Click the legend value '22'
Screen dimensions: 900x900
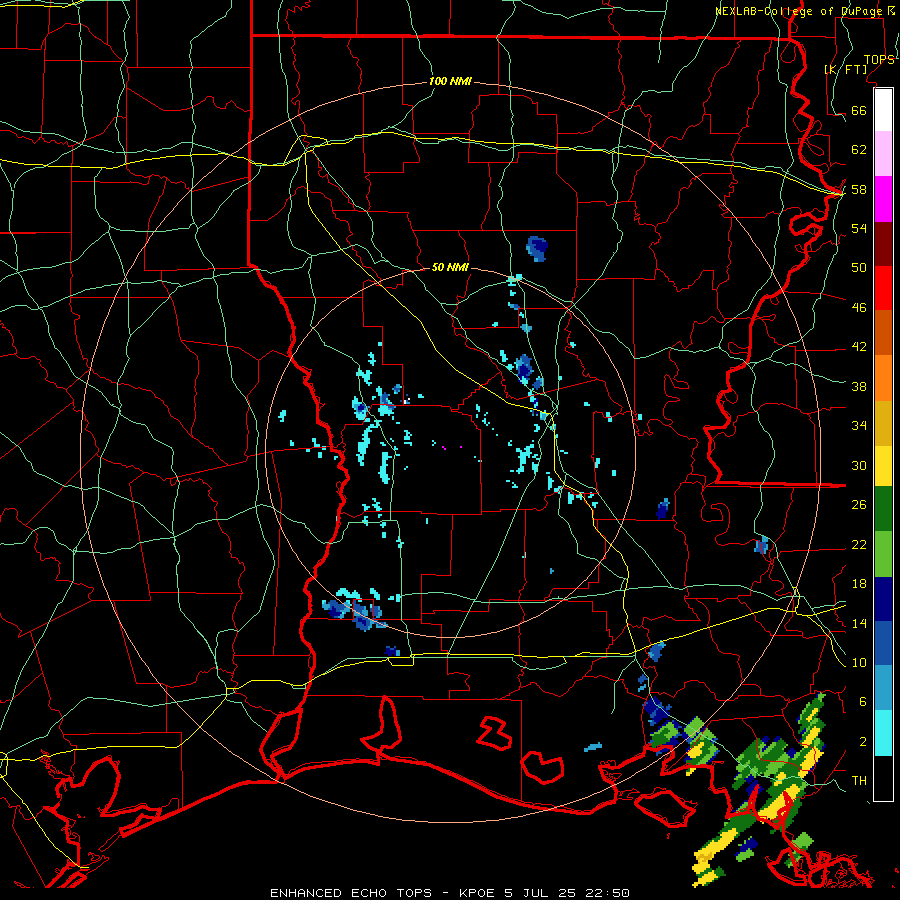coord(859,544)
